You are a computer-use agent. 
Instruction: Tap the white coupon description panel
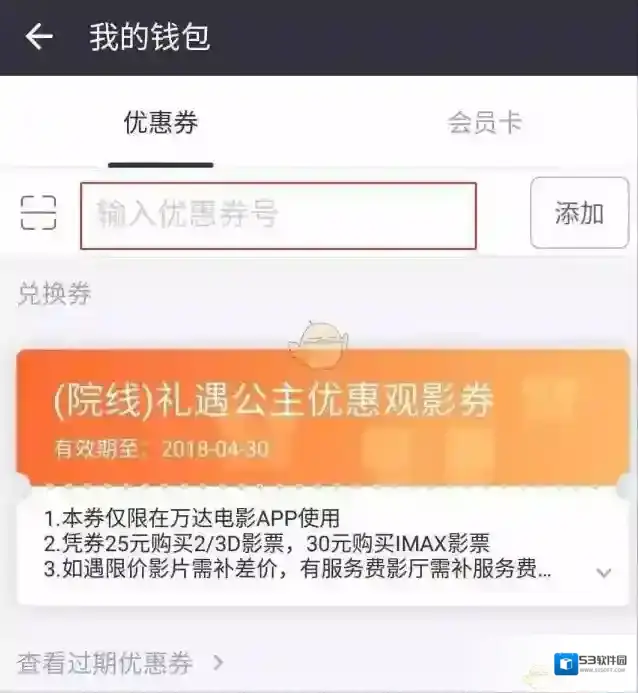[x=323, y=546]
